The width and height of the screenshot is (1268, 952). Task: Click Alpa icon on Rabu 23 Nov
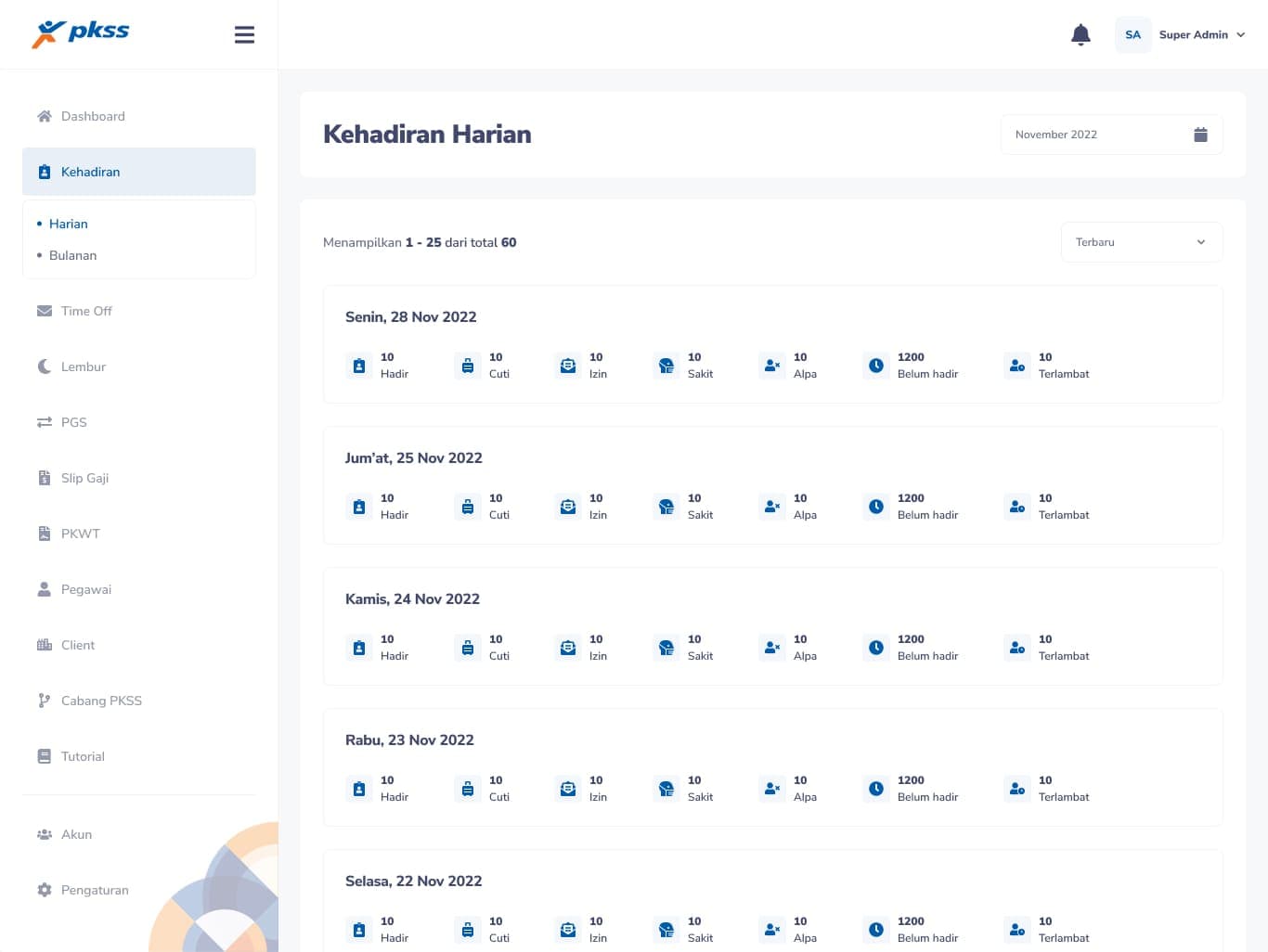tap(772, 789)
